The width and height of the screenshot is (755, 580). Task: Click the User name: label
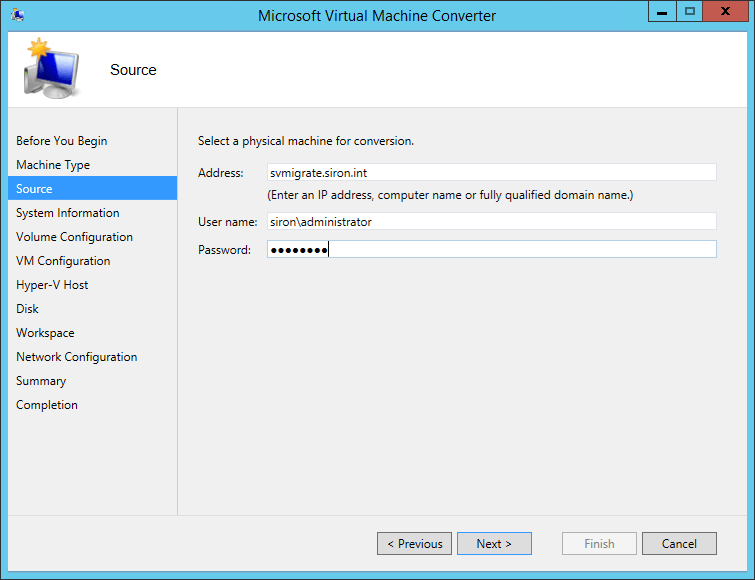[x=227, y=222]
